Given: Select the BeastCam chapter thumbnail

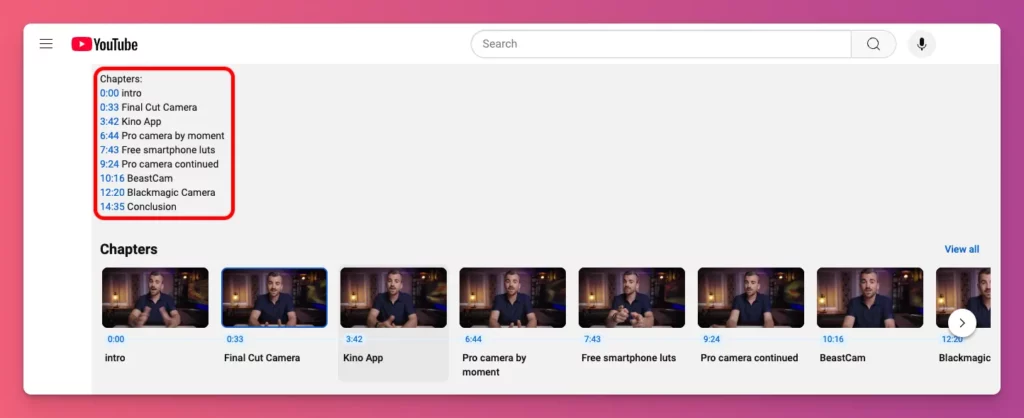Looking at the screenshot, I should click(870, 297).
